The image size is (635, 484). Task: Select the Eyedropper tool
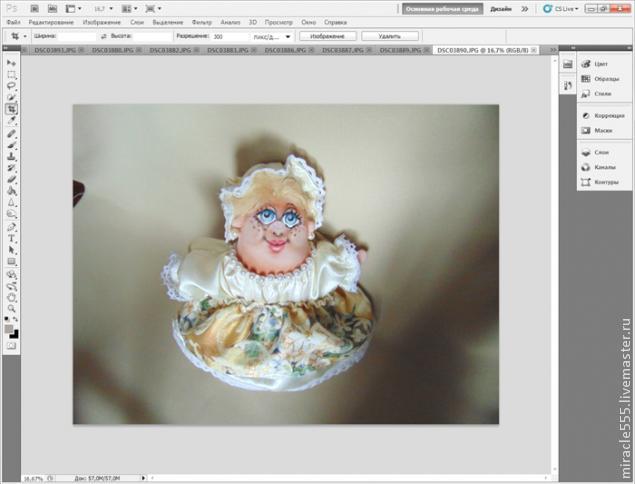pyautogui.click(x=11, y=120)
